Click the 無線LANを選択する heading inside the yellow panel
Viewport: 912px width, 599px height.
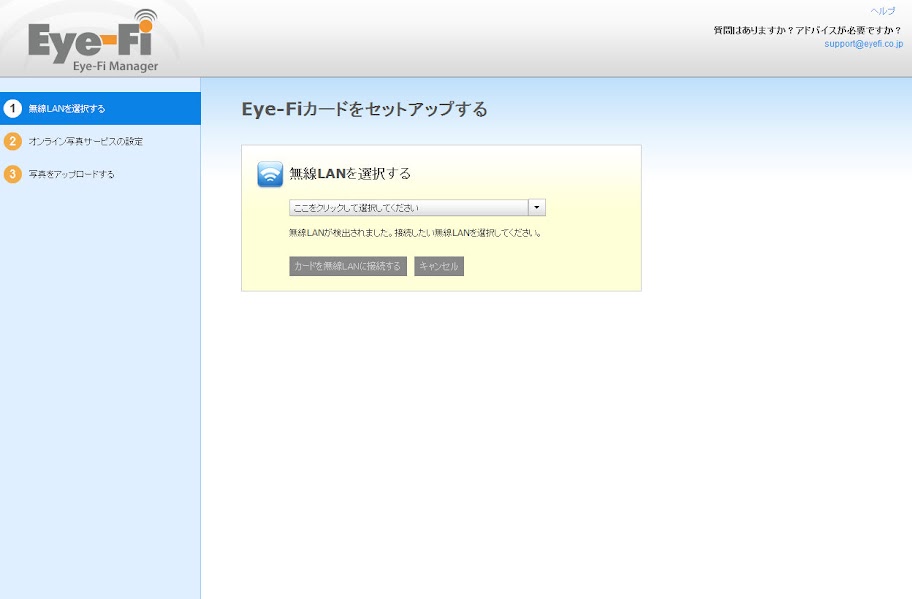point(350,174)
